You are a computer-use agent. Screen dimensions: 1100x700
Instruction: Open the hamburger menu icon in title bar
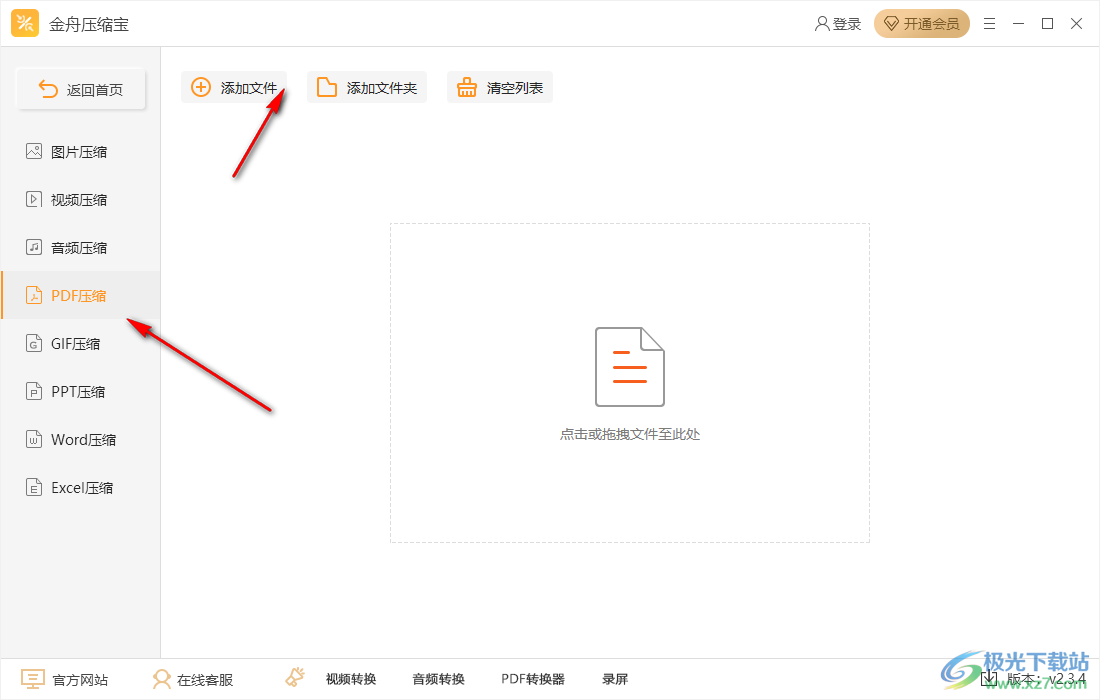[989, 24]
